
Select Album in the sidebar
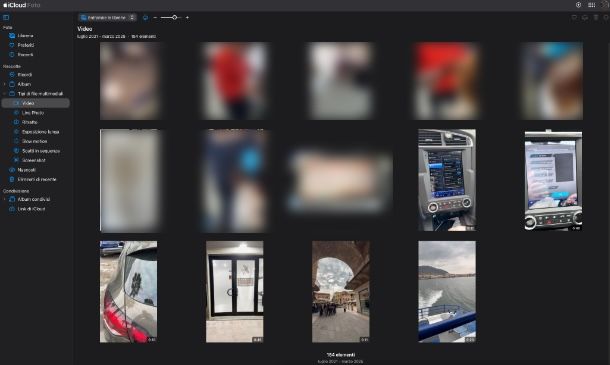pos(24,84)
